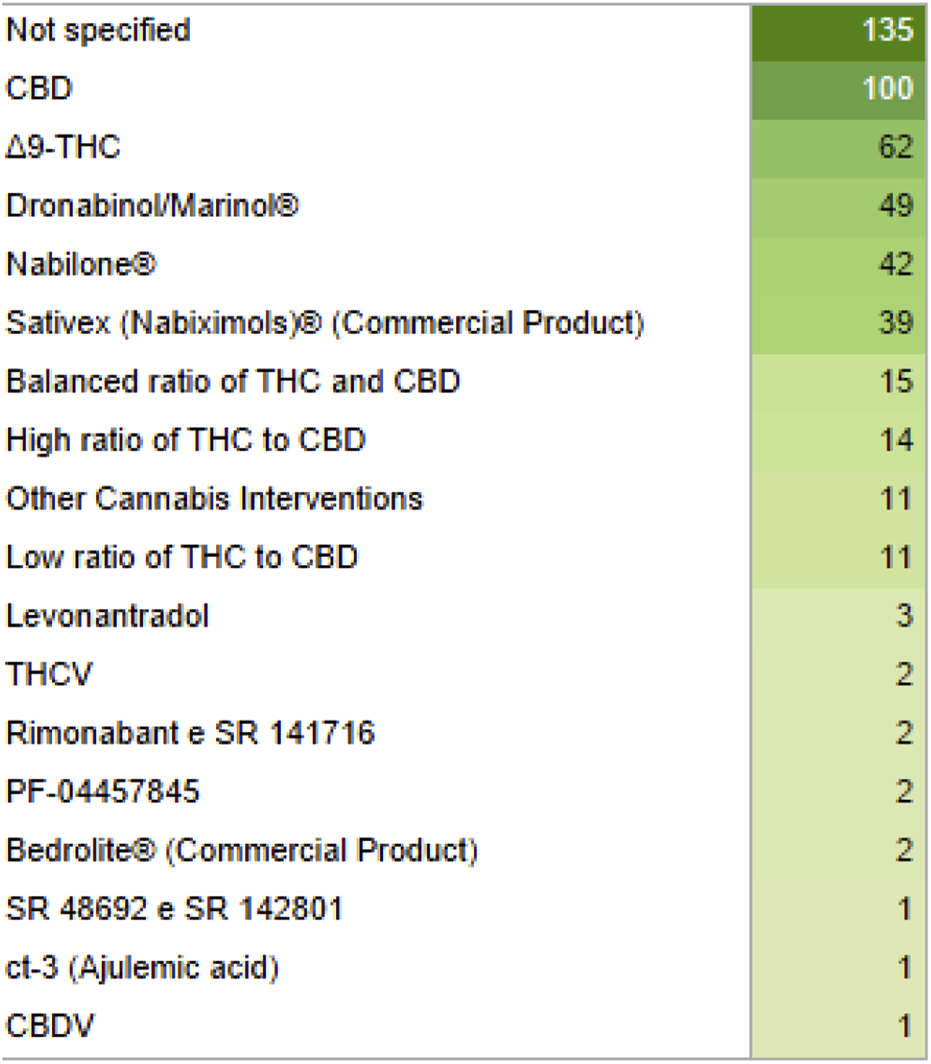Select the value 14 cell

pos(838,440)
